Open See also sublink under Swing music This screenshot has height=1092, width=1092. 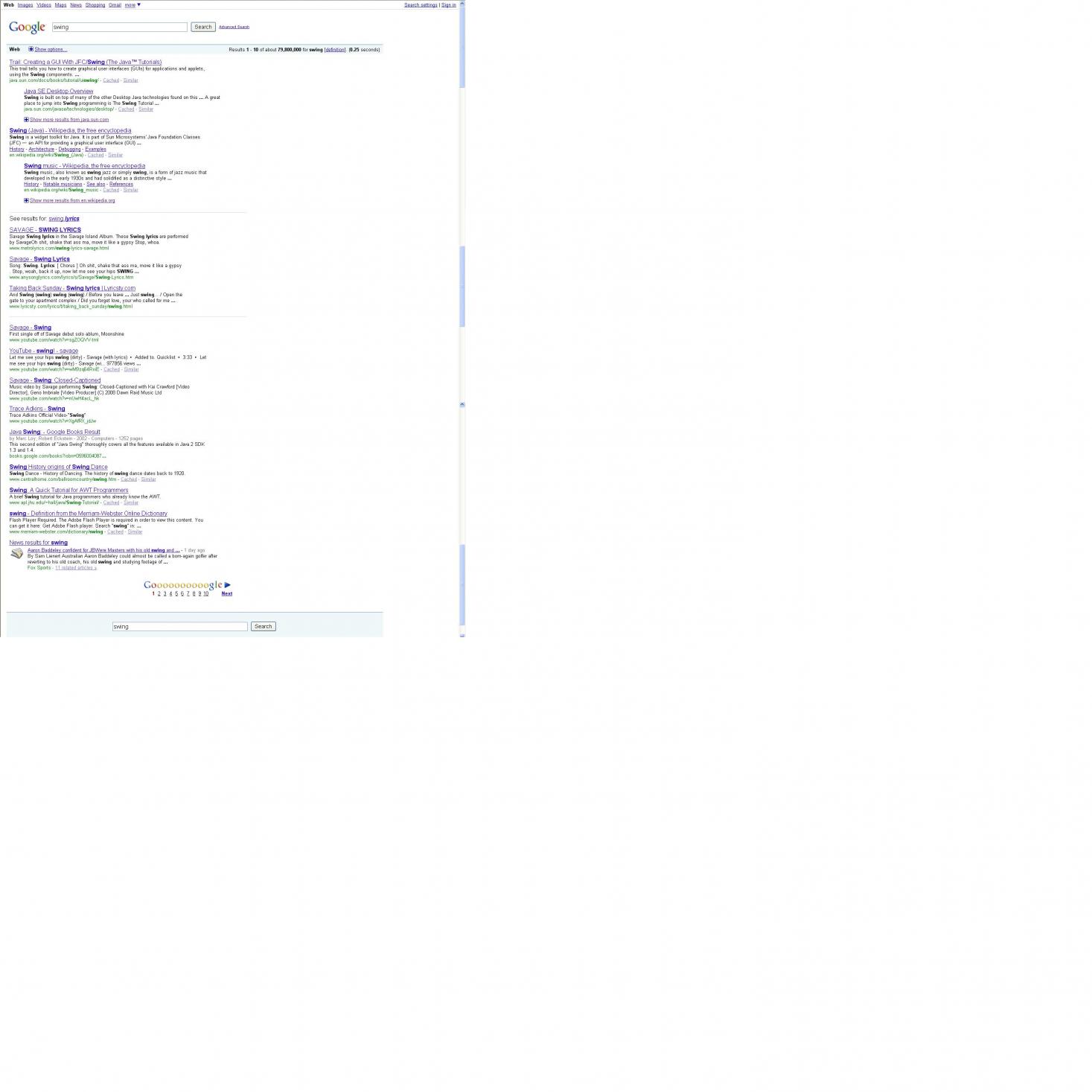tap(96, 184)
